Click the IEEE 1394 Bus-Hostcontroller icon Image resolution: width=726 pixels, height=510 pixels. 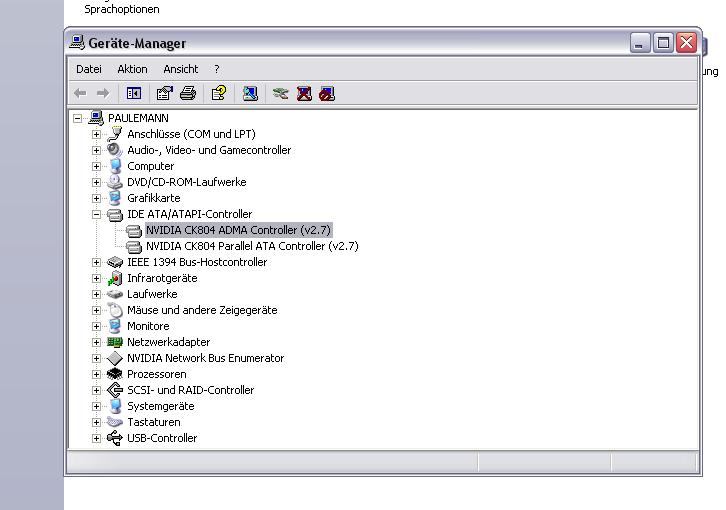(115, 262)
